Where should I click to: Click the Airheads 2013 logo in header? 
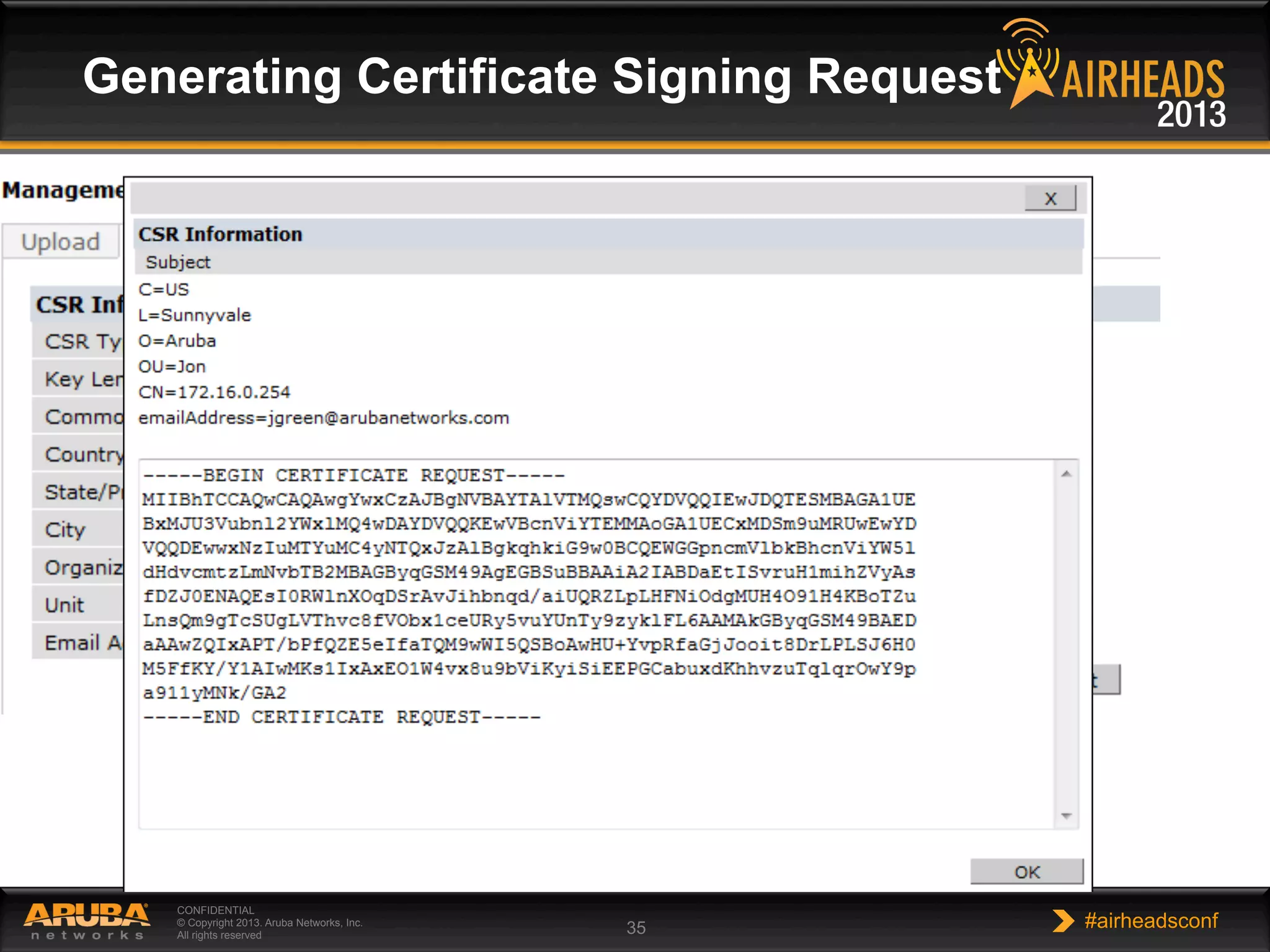[1112, 73]
